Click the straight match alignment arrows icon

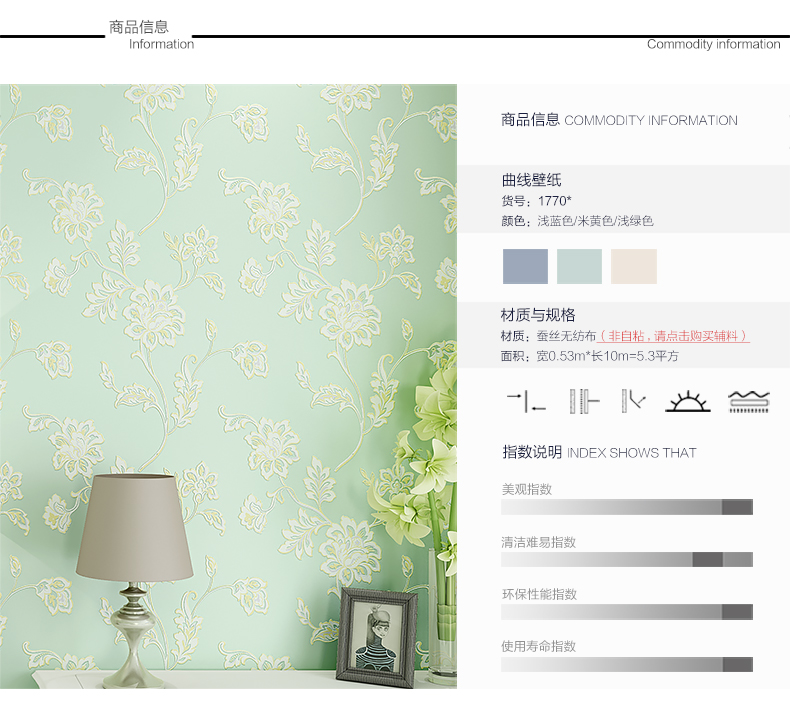tap(526, 402)
